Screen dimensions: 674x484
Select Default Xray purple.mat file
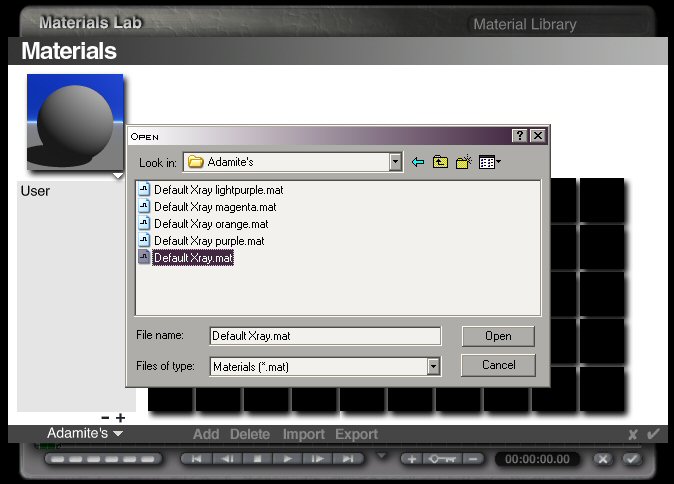click(209, 241)
